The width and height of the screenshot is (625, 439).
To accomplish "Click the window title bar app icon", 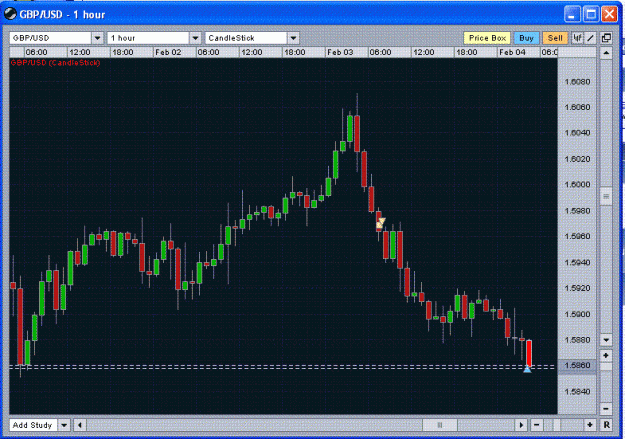I will click(10, 14).
